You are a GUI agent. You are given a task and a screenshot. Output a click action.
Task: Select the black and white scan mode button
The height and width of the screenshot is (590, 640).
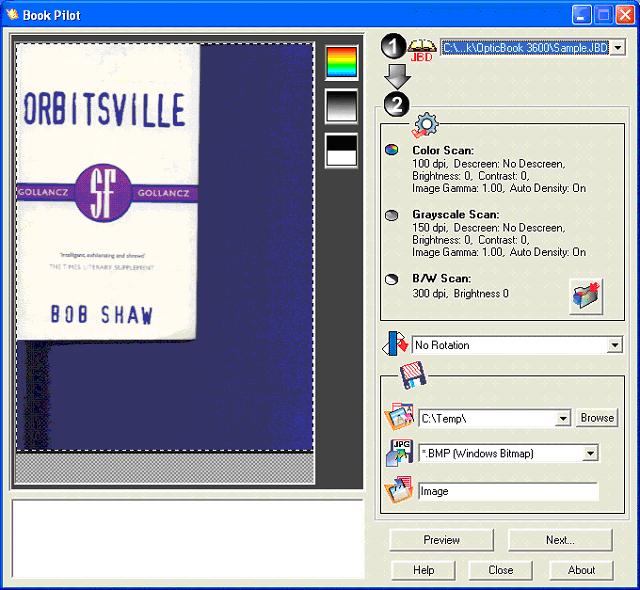click(x=342, y=151)
